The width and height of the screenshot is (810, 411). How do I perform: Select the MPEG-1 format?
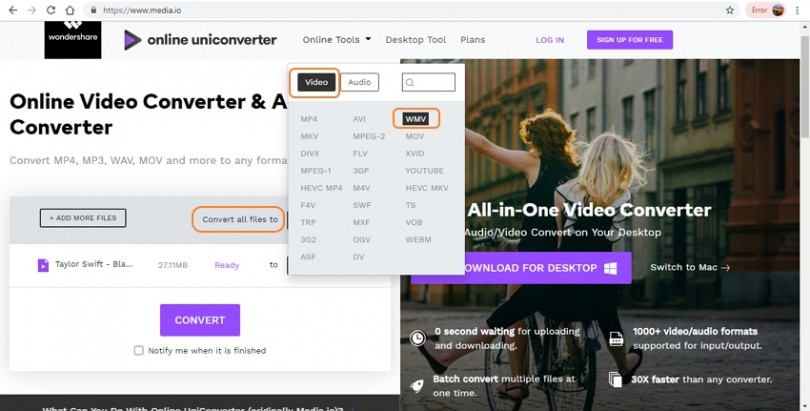point(316,170)
